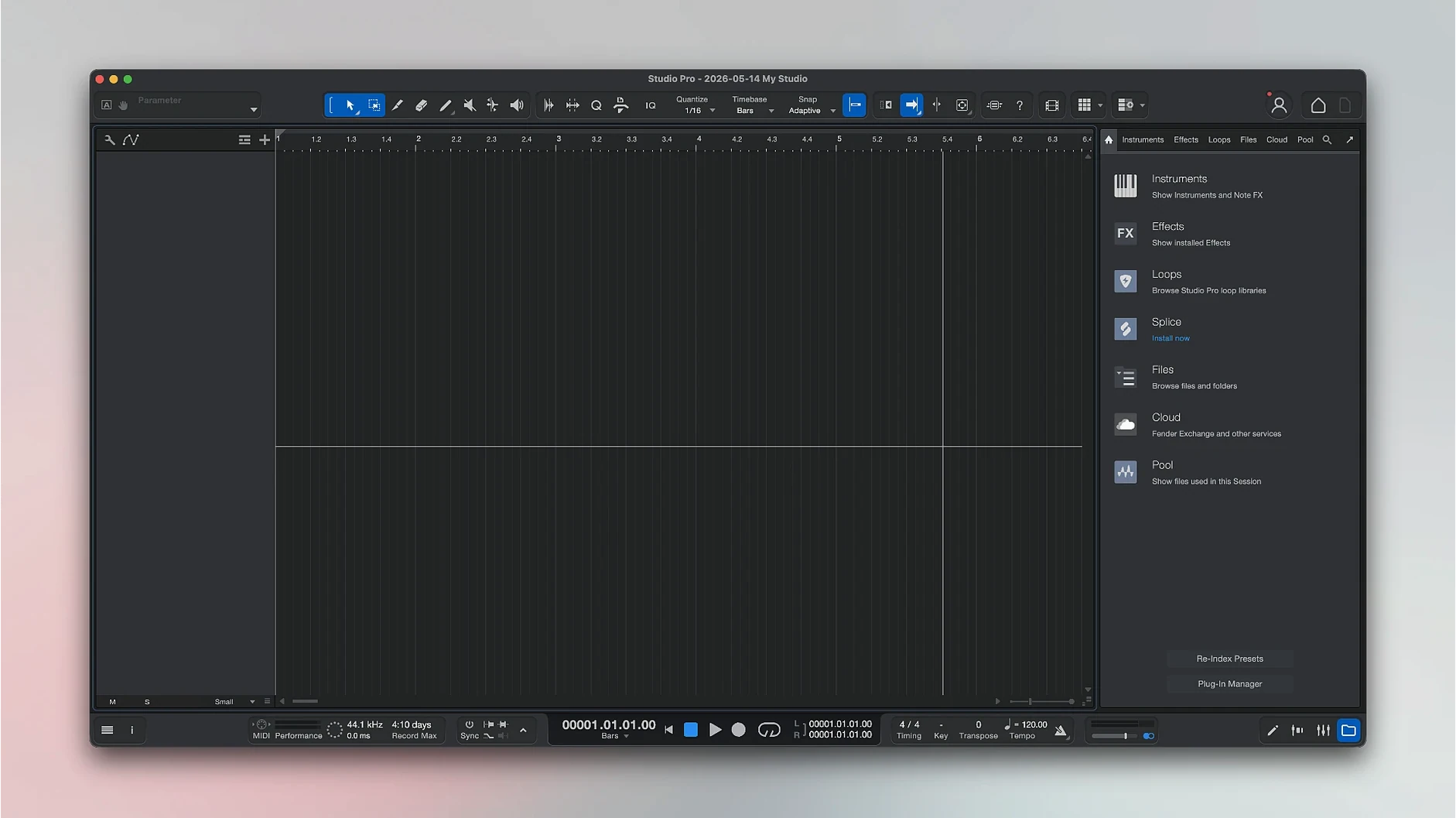This screenshot has height=818, width=1456.
Task: Click the IQ input quantize button
Action: pyautogui.click(x=651, y=105)
